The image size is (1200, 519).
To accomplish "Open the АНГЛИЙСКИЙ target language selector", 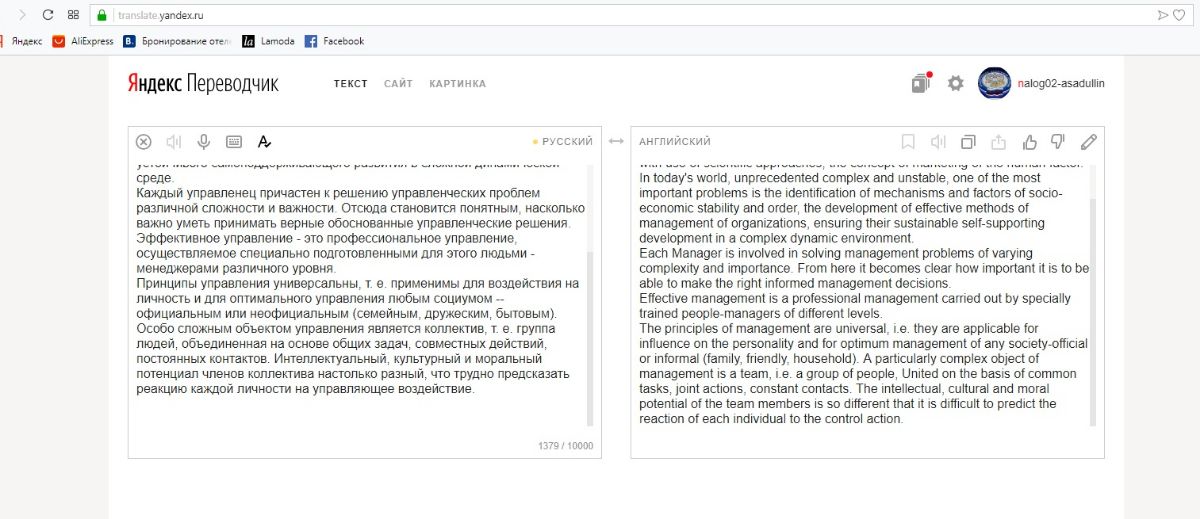I will pos(675,142).
